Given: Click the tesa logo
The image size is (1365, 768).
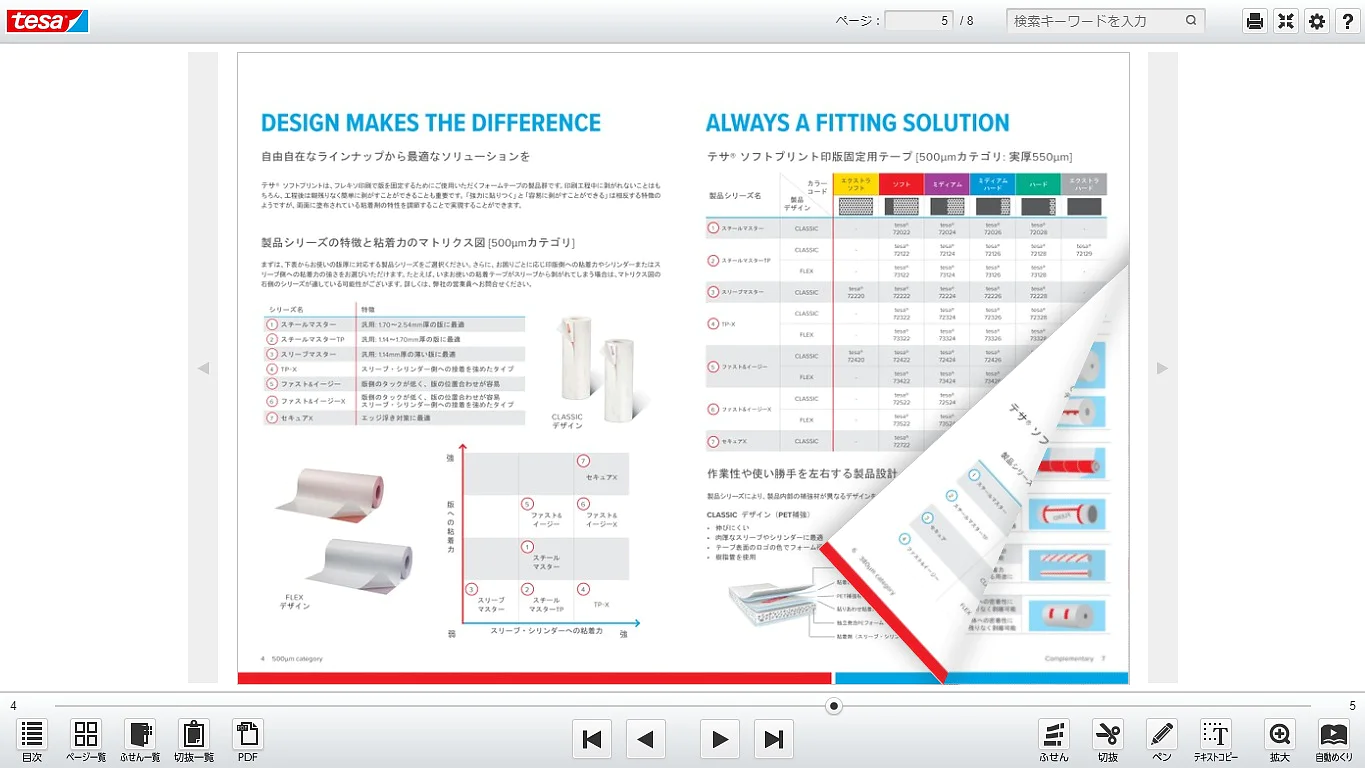Looking at the screenshot, I should point(47,21).
